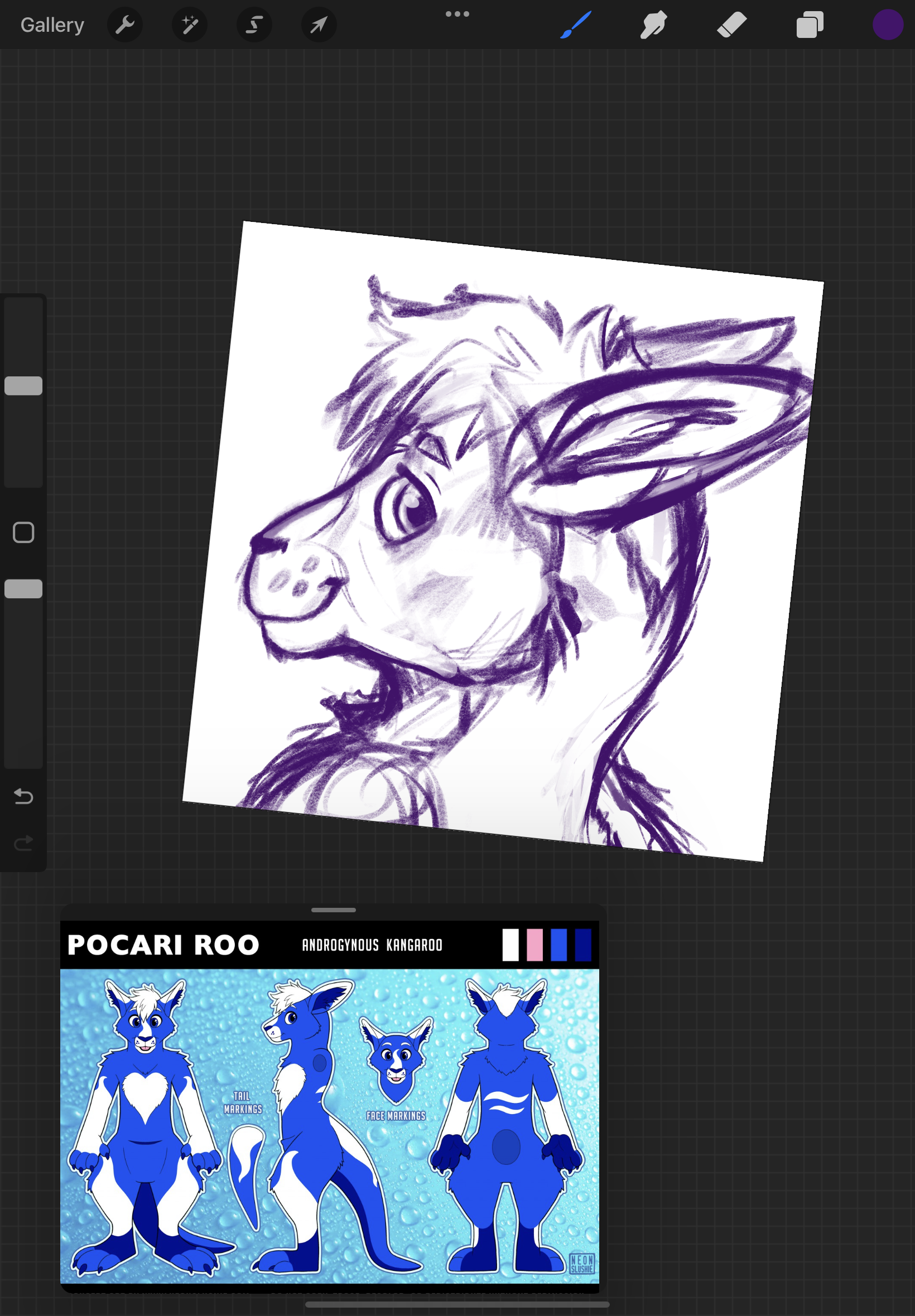
Task: Select the Brush tool
Action: (x=575, y=25)
